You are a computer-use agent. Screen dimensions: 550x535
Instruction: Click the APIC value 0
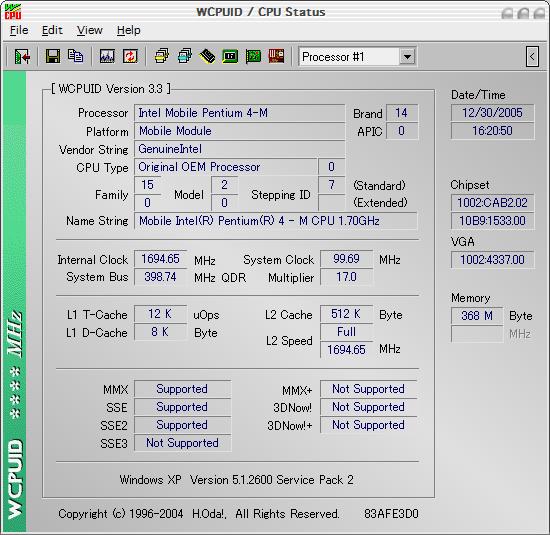coord(402,131)
